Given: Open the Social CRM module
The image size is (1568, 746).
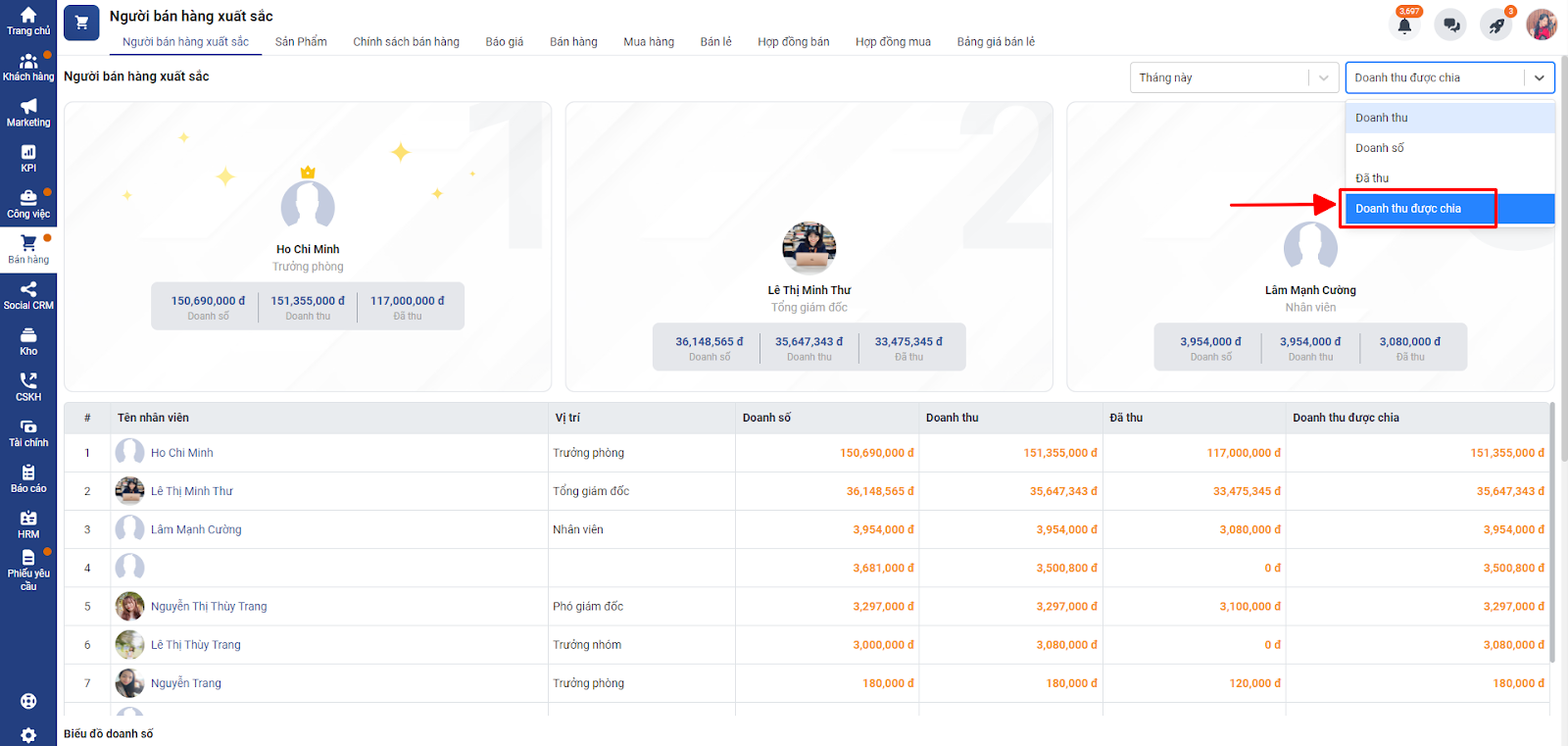Looking at the screenshot, I should pyautogui.click(x=28, y=296).
